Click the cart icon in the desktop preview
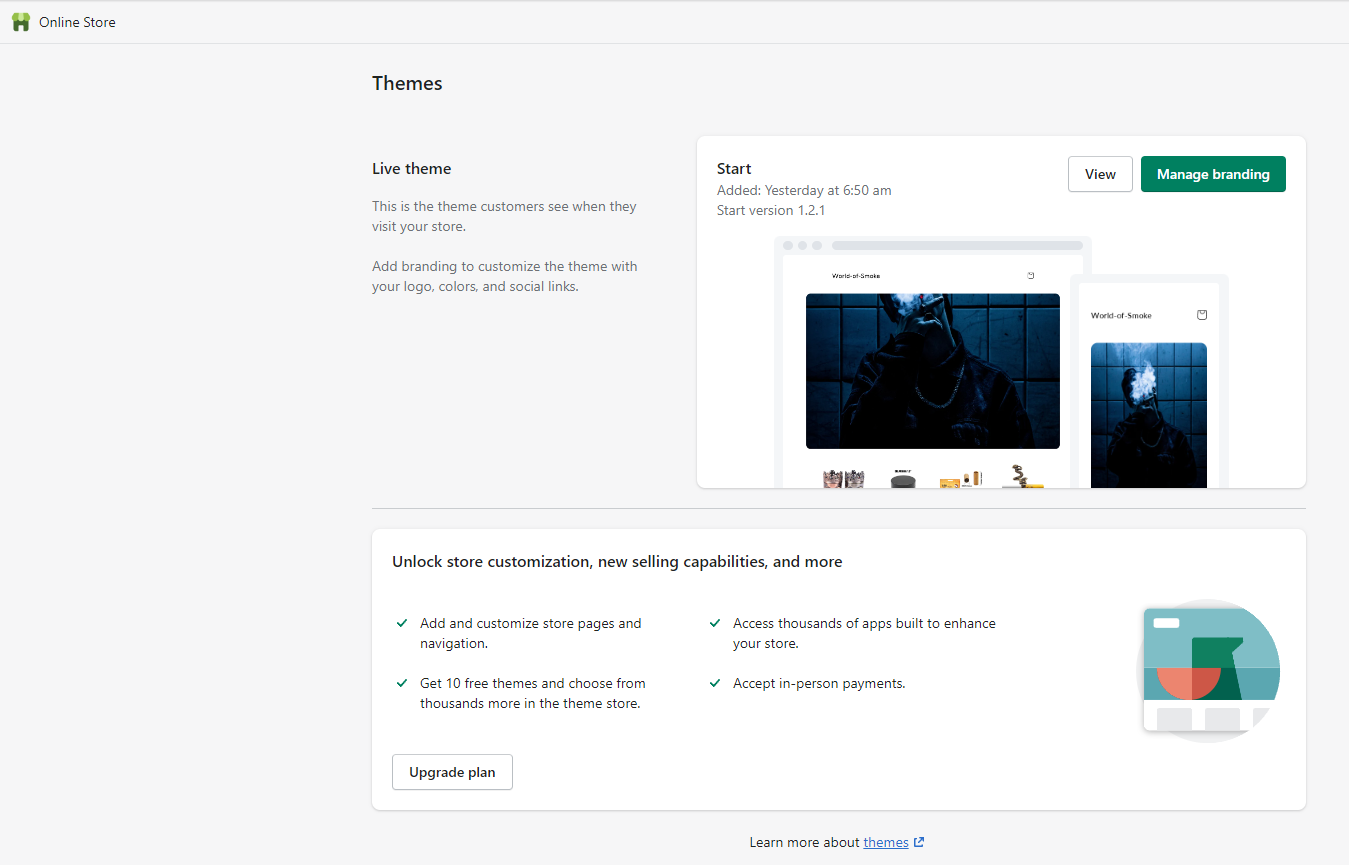 coord(1030,276)
